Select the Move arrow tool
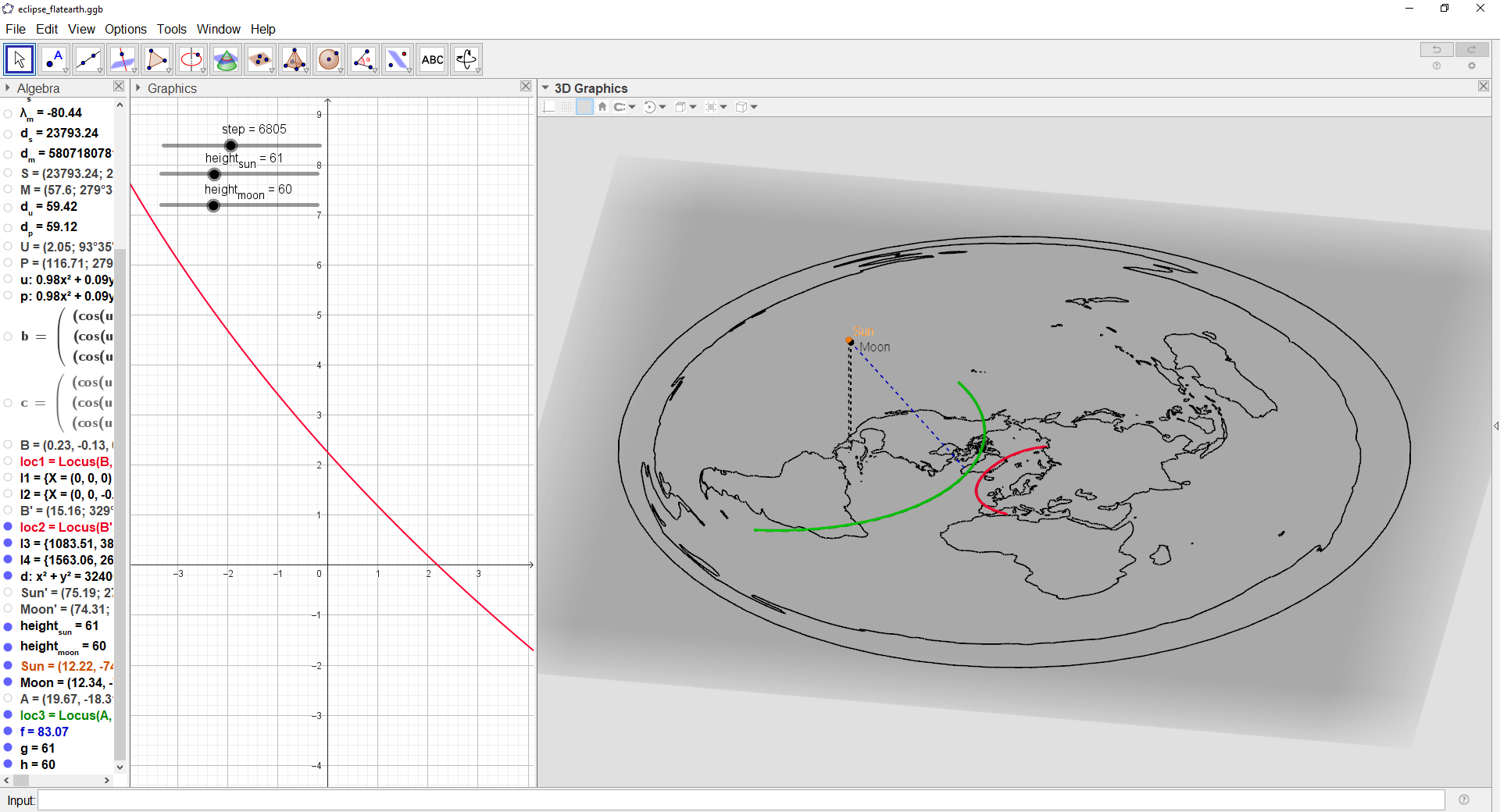Viewport: 1500px width, 812px height. click(x=20, y=59)
